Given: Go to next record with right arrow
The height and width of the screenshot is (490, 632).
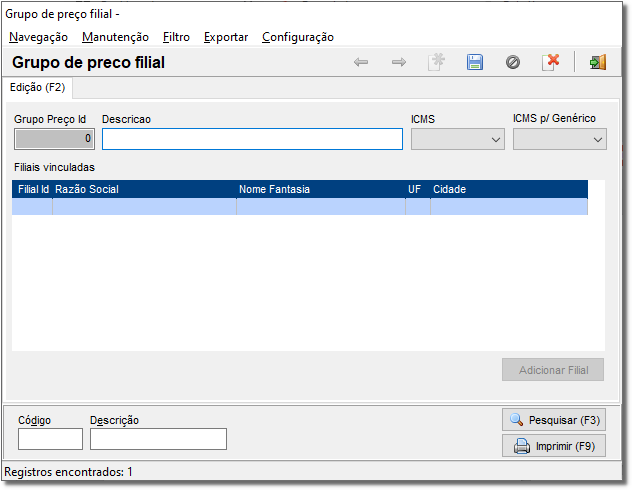Looking at the screenshot, I should tap(399, 62).
